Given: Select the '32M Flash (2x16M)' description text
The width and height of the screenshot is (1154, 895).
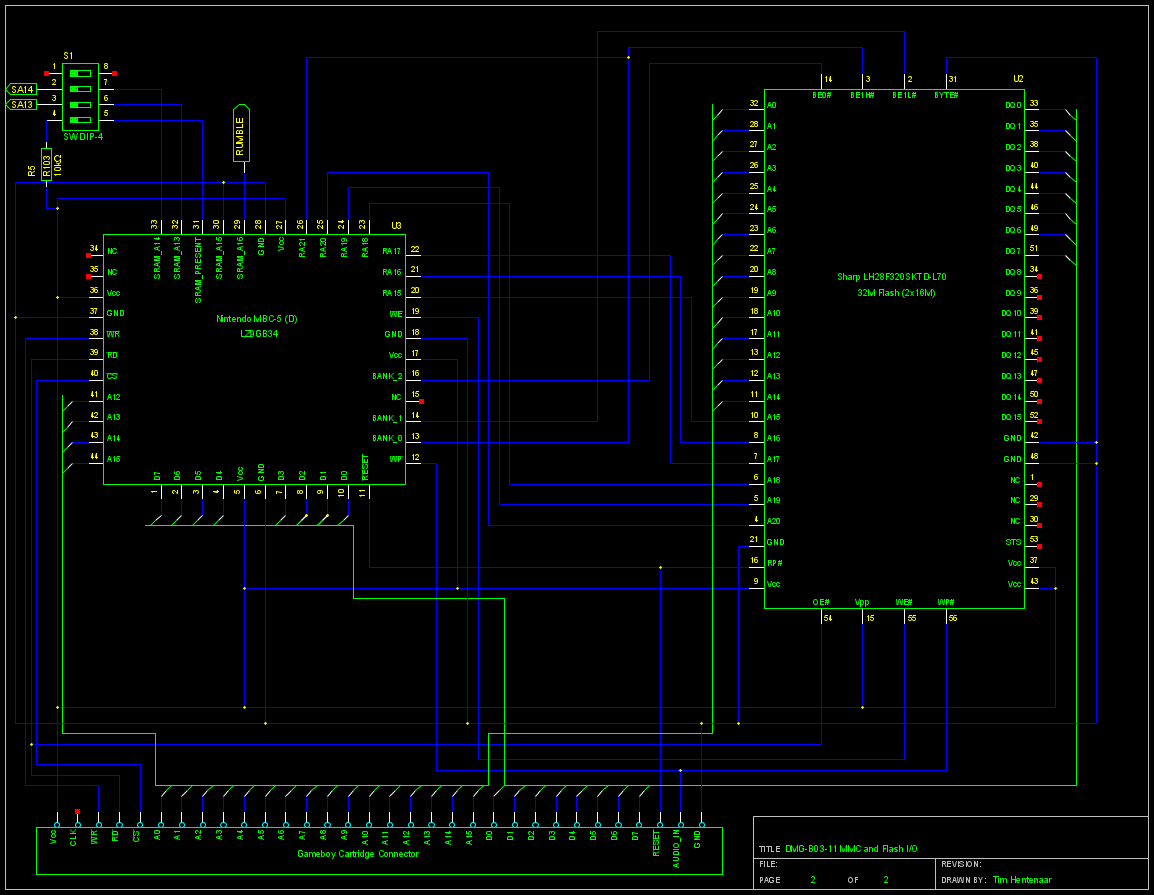Looking at the screenshot, I should 896,293.
